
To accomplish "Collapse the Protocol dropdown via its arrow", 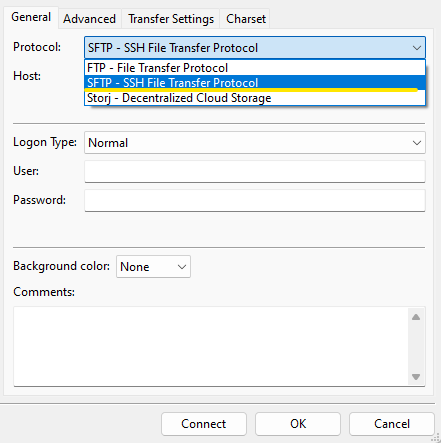I will pos(417,48).
